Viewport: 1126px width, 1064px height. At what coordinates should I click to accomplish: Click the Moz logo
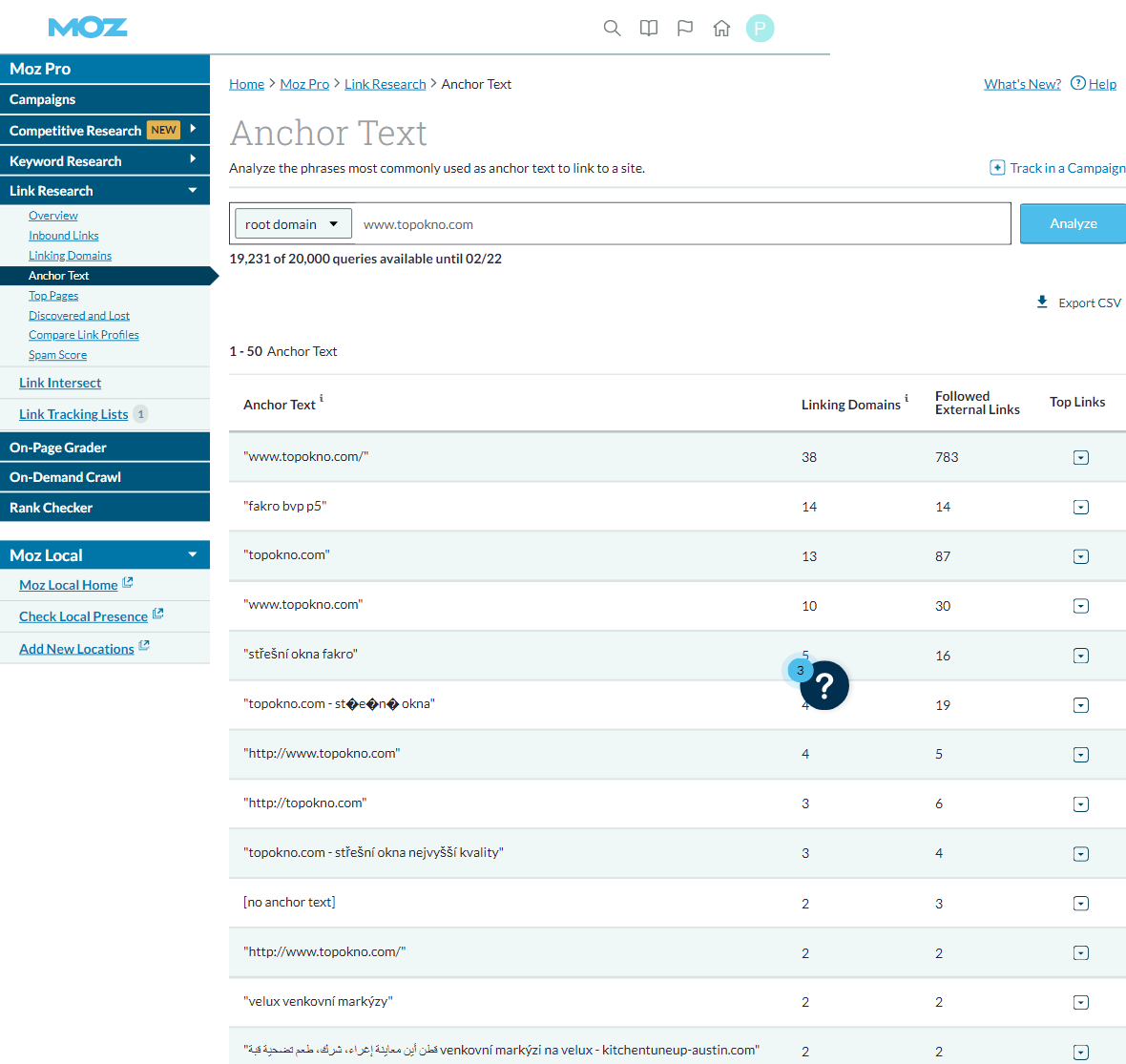click(x=88, y=28)
